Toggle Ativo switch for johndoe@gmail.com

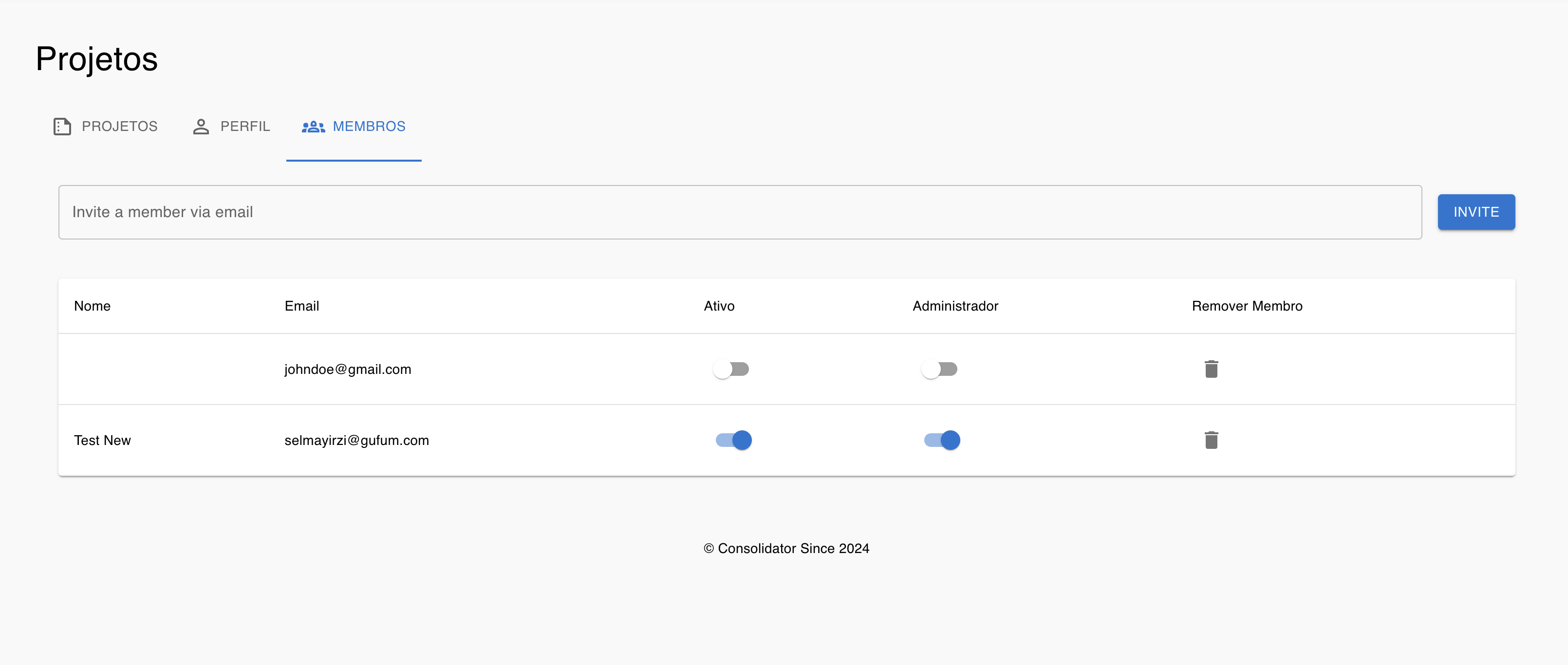[x=731, y=369]
